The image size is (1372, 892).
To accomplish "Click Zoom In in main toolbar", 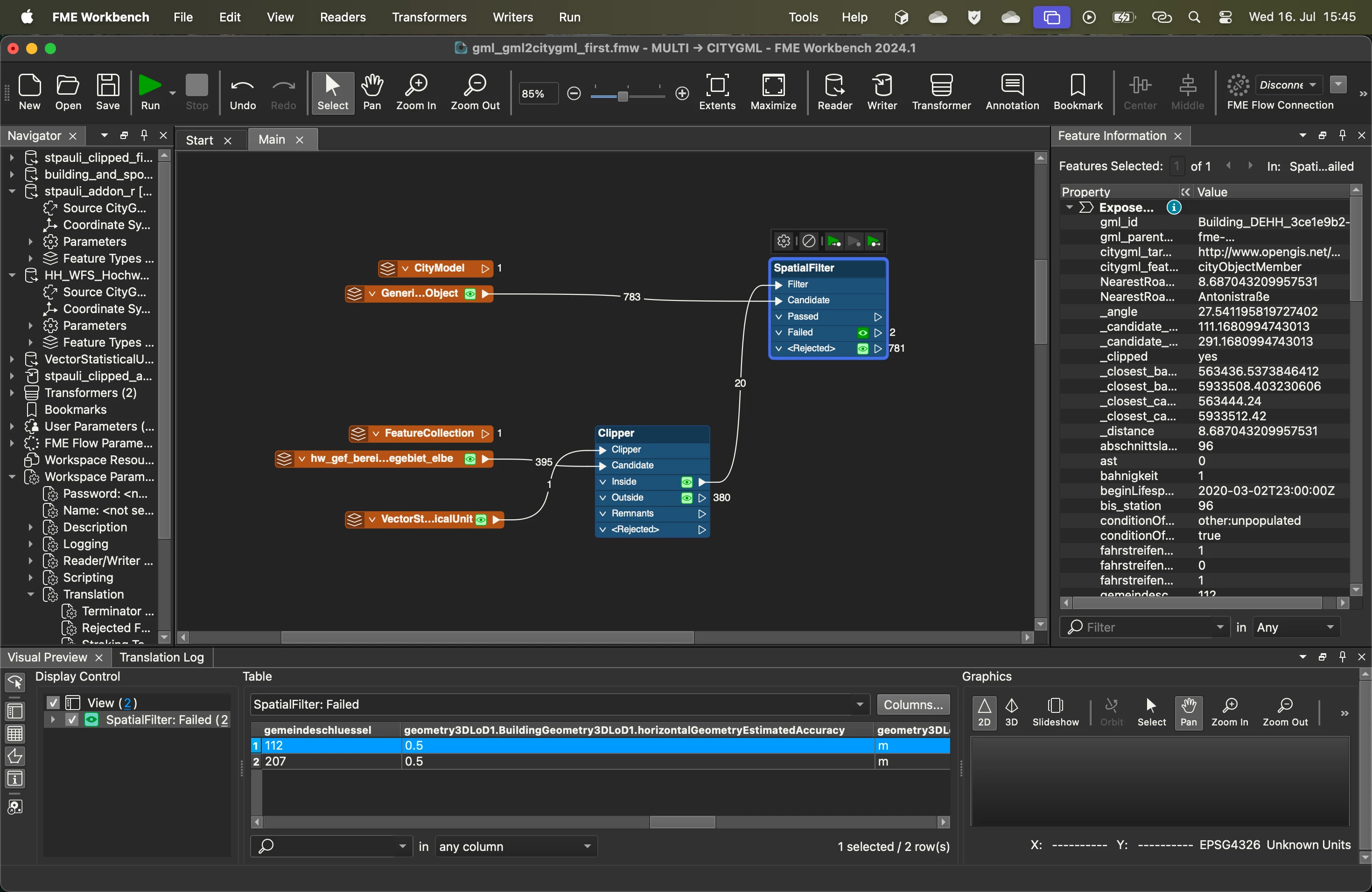I will pyautogui.click(x=416, y=92).
